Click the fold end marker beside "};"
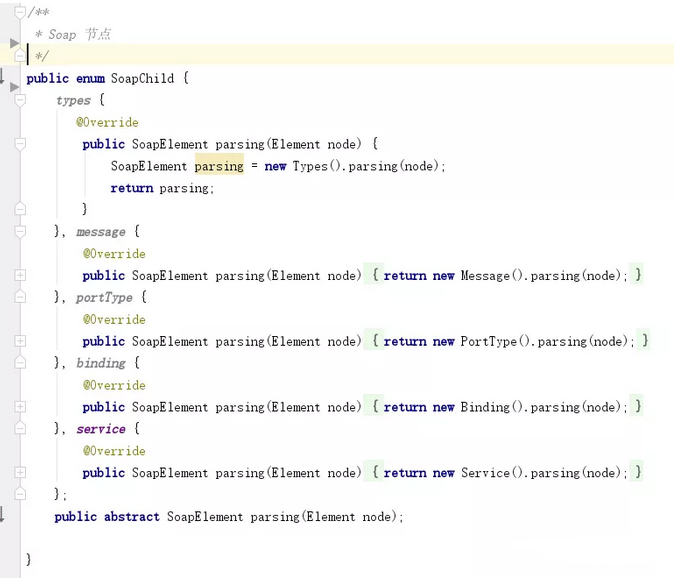694x578 pixels. point(20,493)
